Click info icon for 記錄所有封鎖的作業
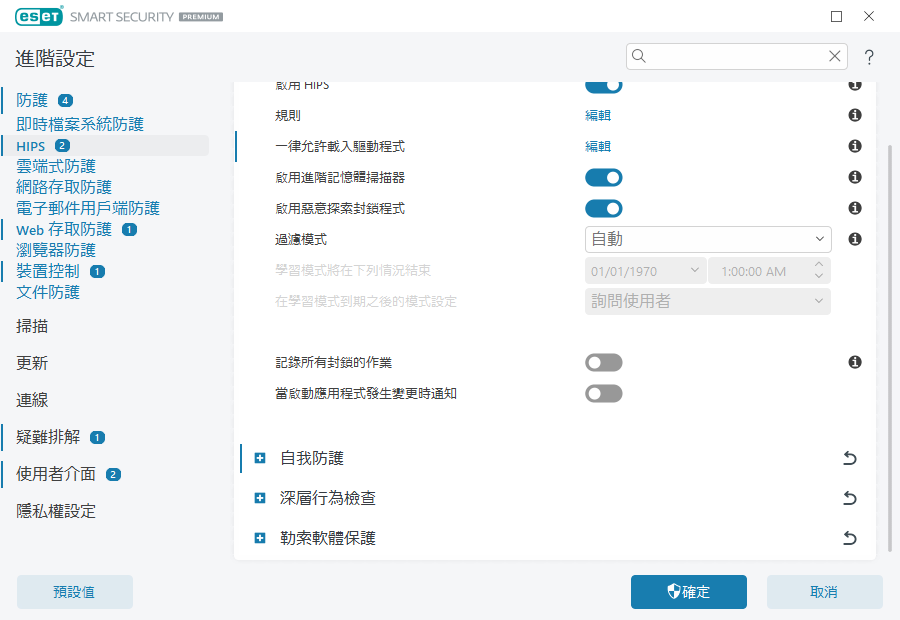 (855, 362)
